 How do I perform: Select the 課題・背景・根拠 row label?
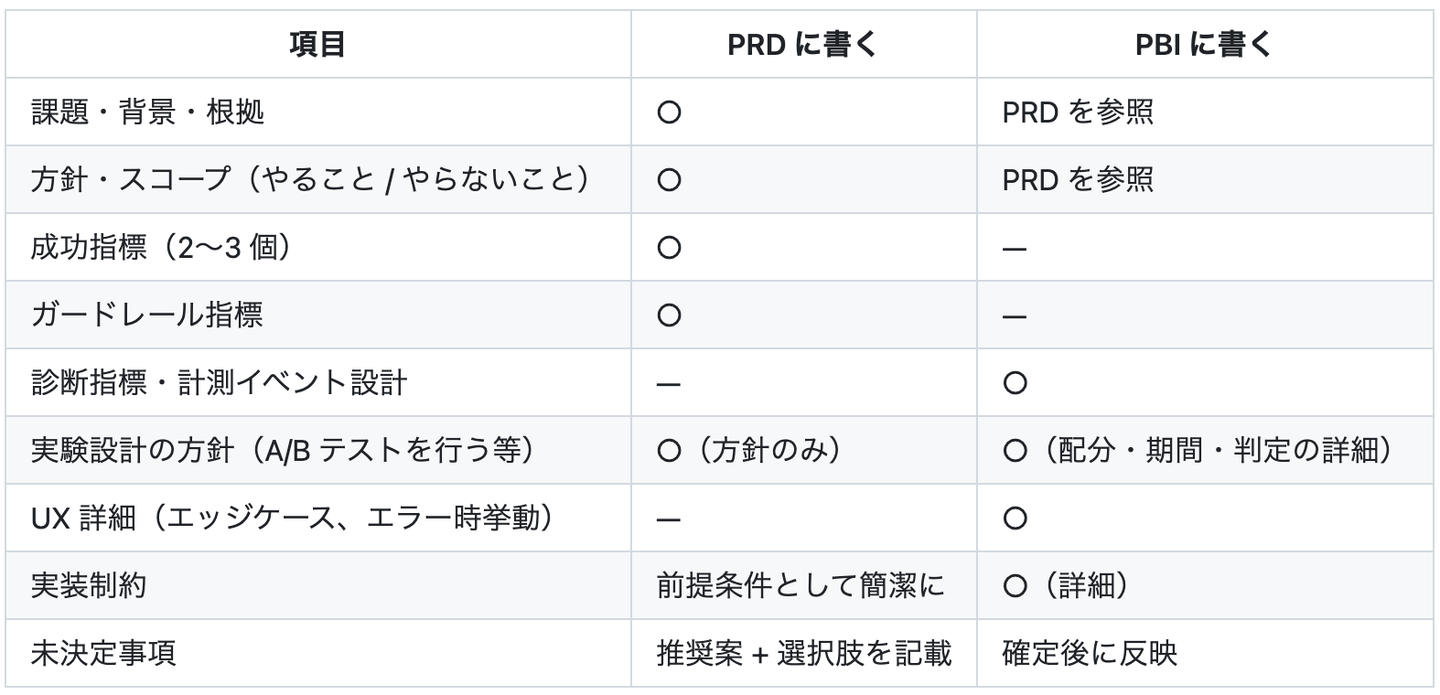148,112
